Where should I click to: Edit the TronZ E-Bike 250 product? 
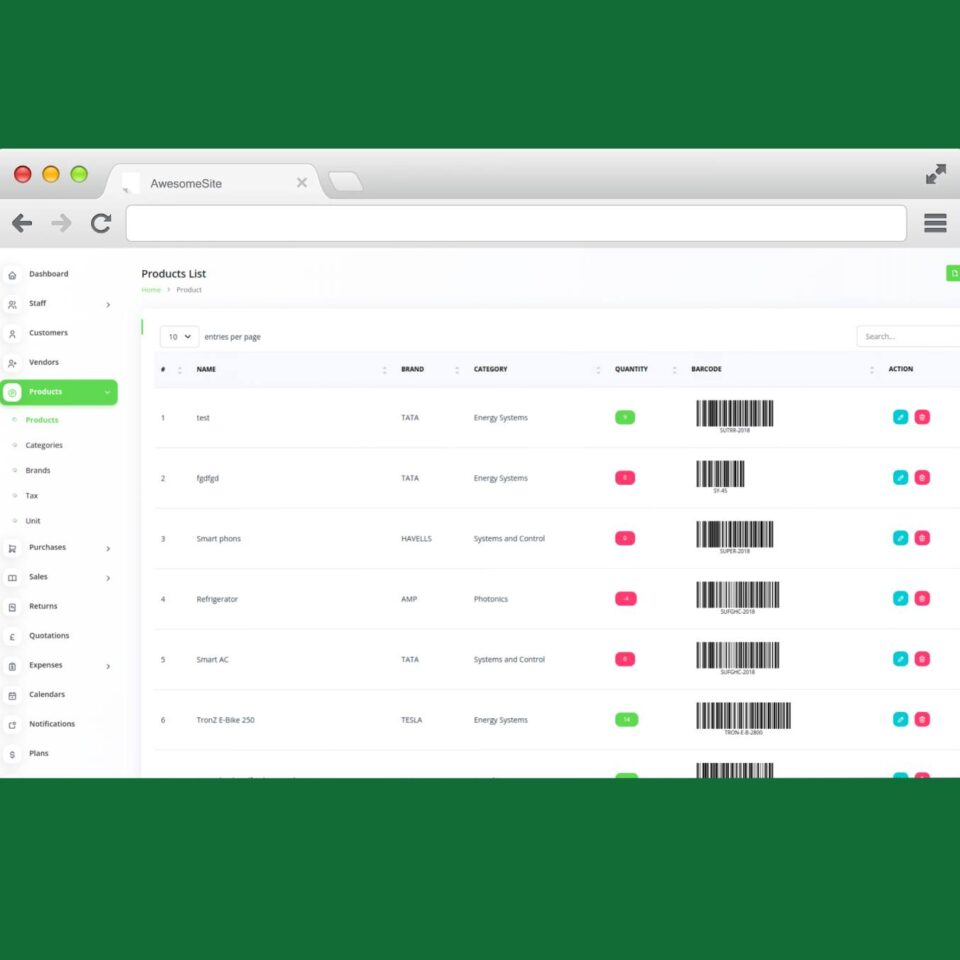900,719
